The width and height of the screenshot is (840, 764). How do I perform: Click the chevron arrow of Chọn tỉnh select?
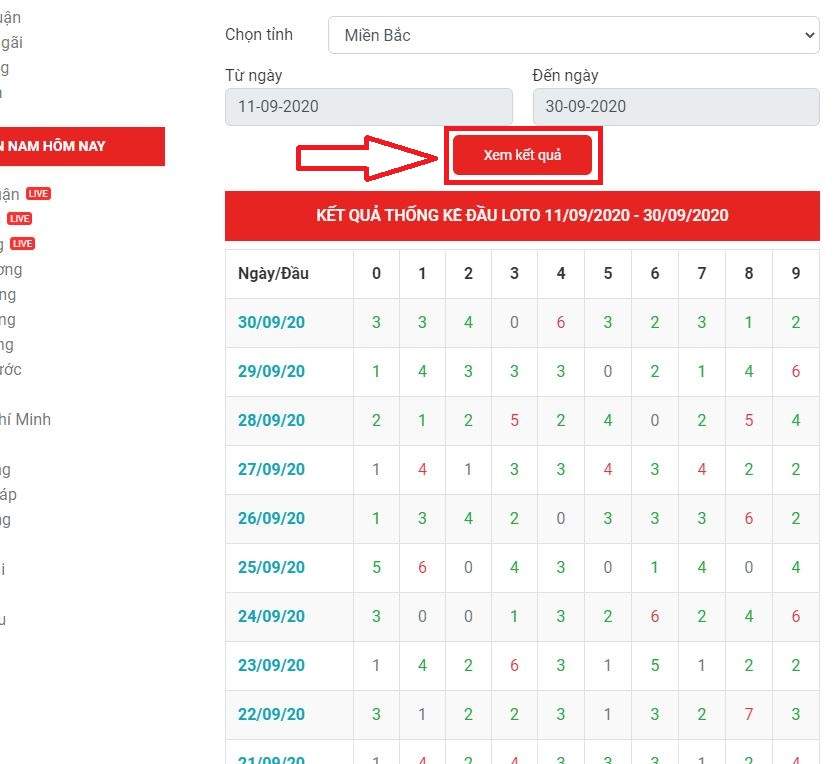coord(809,36)
